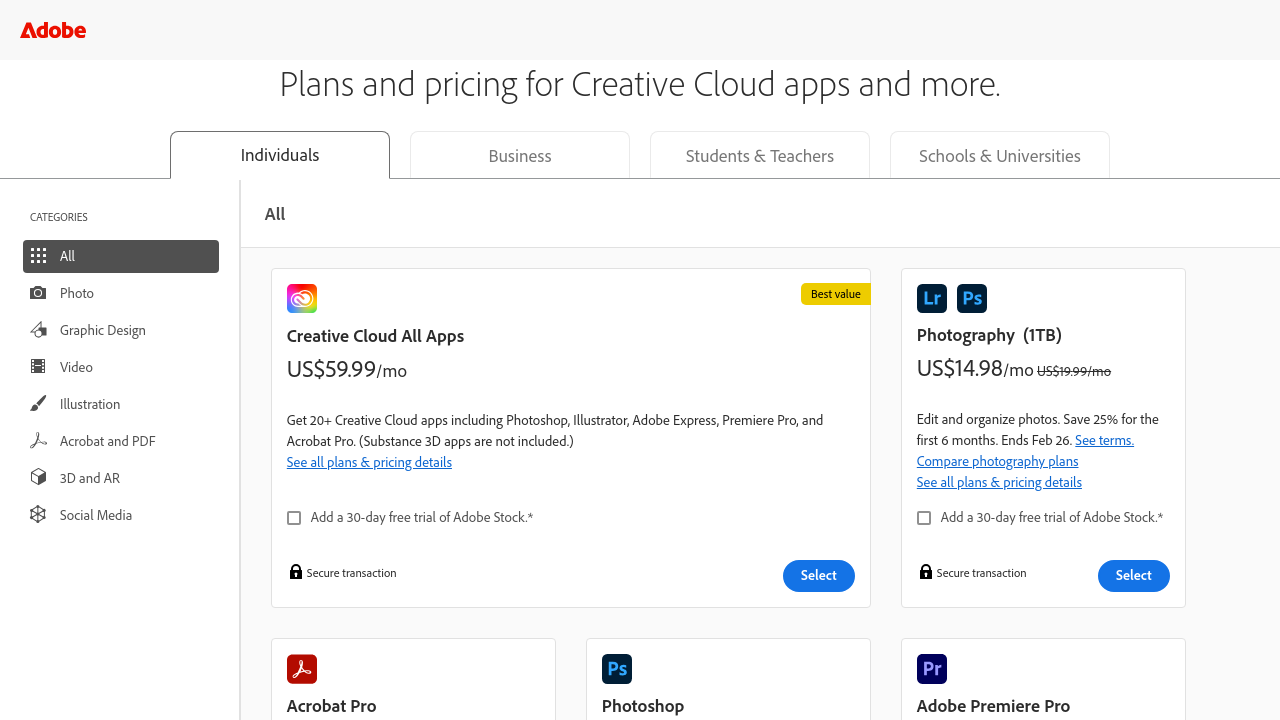1280x720 pixels.
Task: Click the Best value badge
Action: click(x=835, y=294)
